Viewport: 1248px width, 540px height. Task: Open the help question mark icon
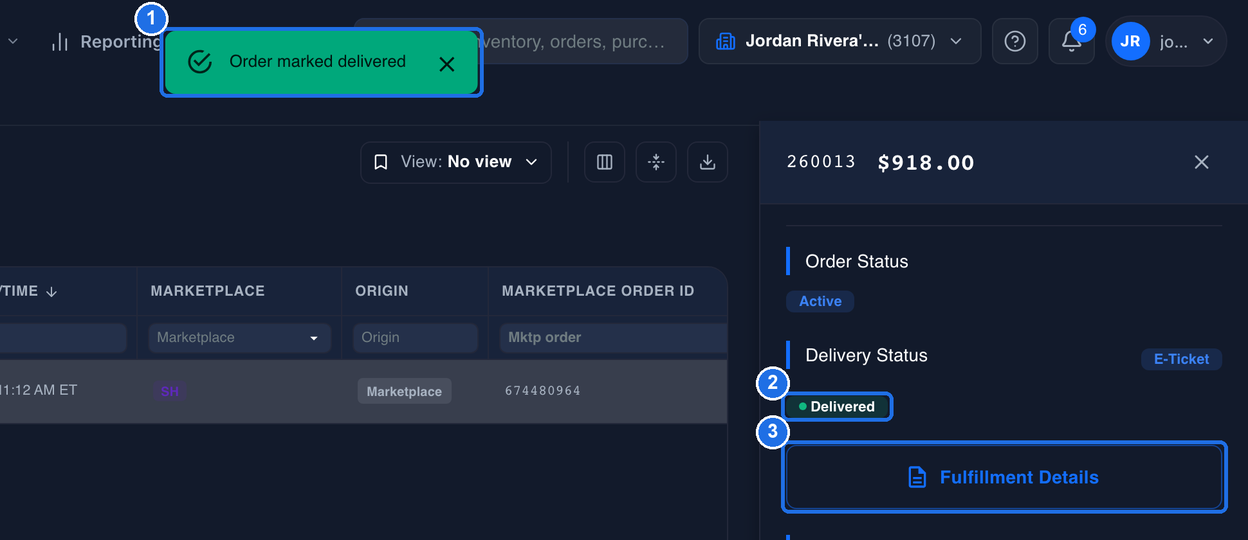(1015, 41)
